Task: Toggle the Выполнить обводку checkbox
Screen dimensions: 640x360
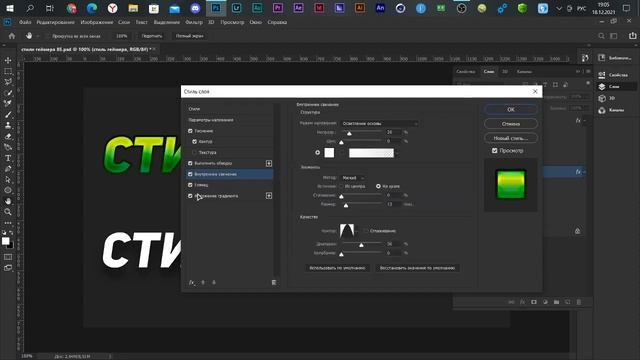Action: tap(190, 163)
